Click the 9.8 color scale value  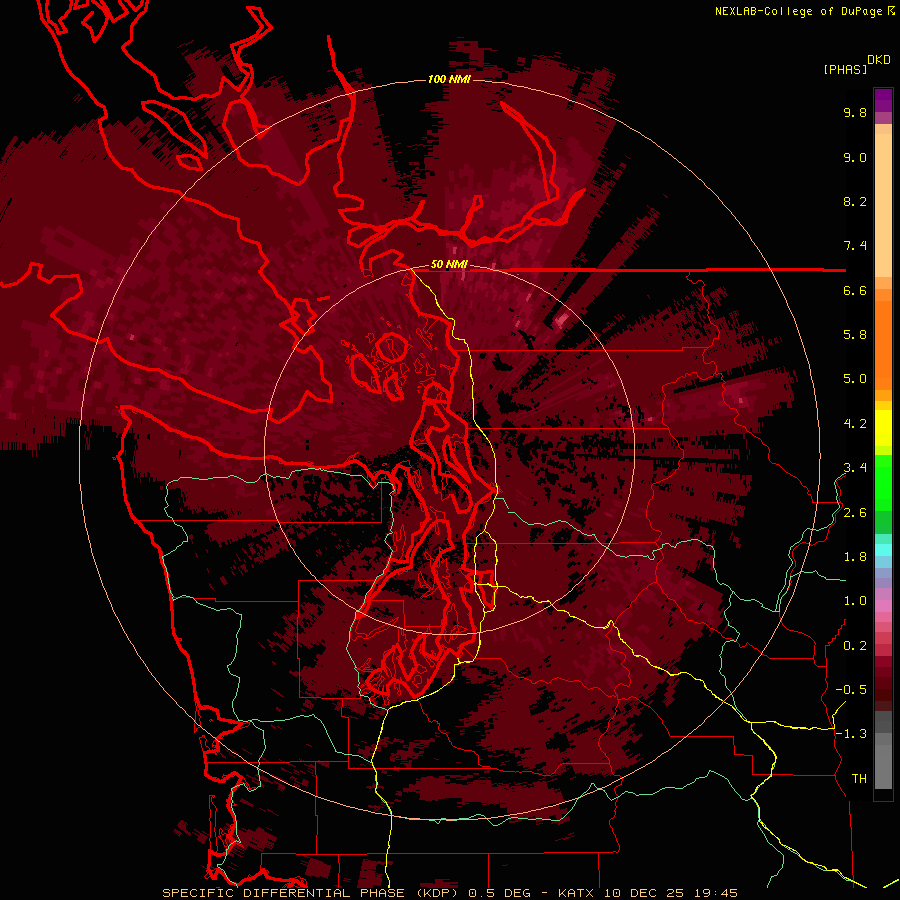tap(855, 112)
